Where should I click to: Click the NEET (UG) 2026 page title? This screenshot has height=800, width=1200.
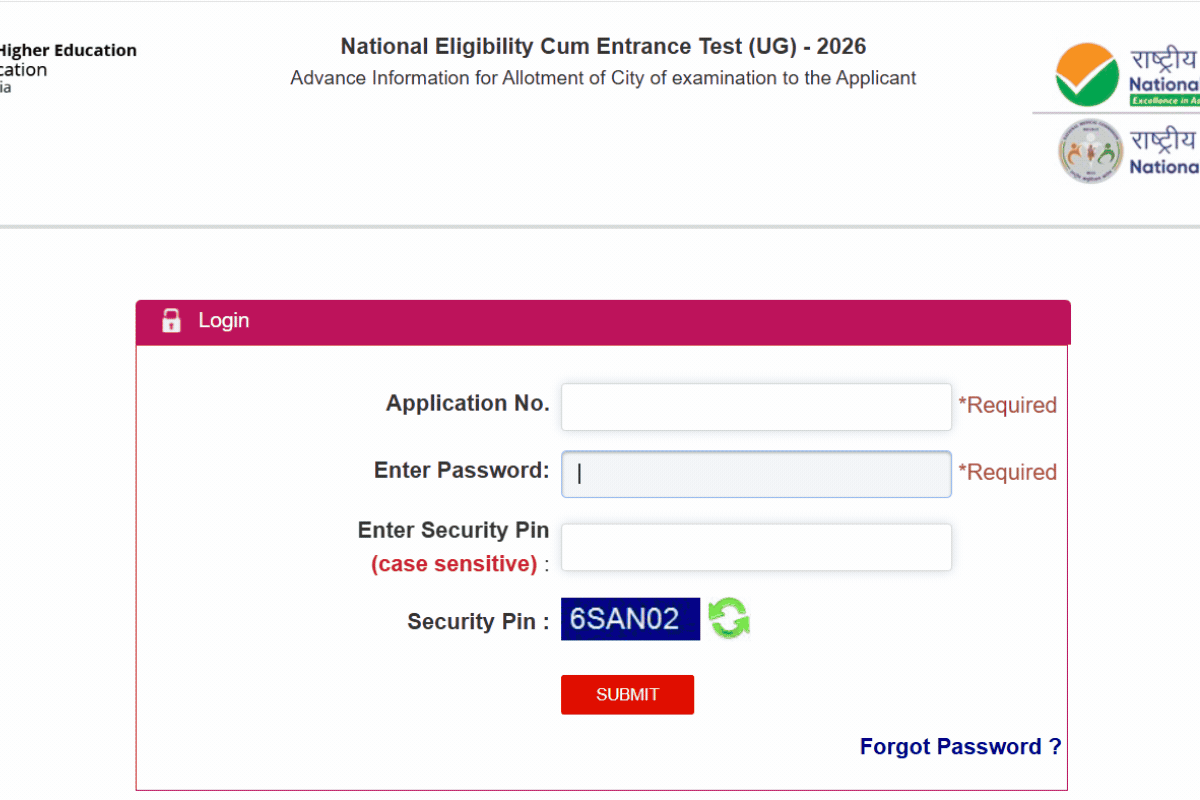pyautogui.click(x=602, y=46)
